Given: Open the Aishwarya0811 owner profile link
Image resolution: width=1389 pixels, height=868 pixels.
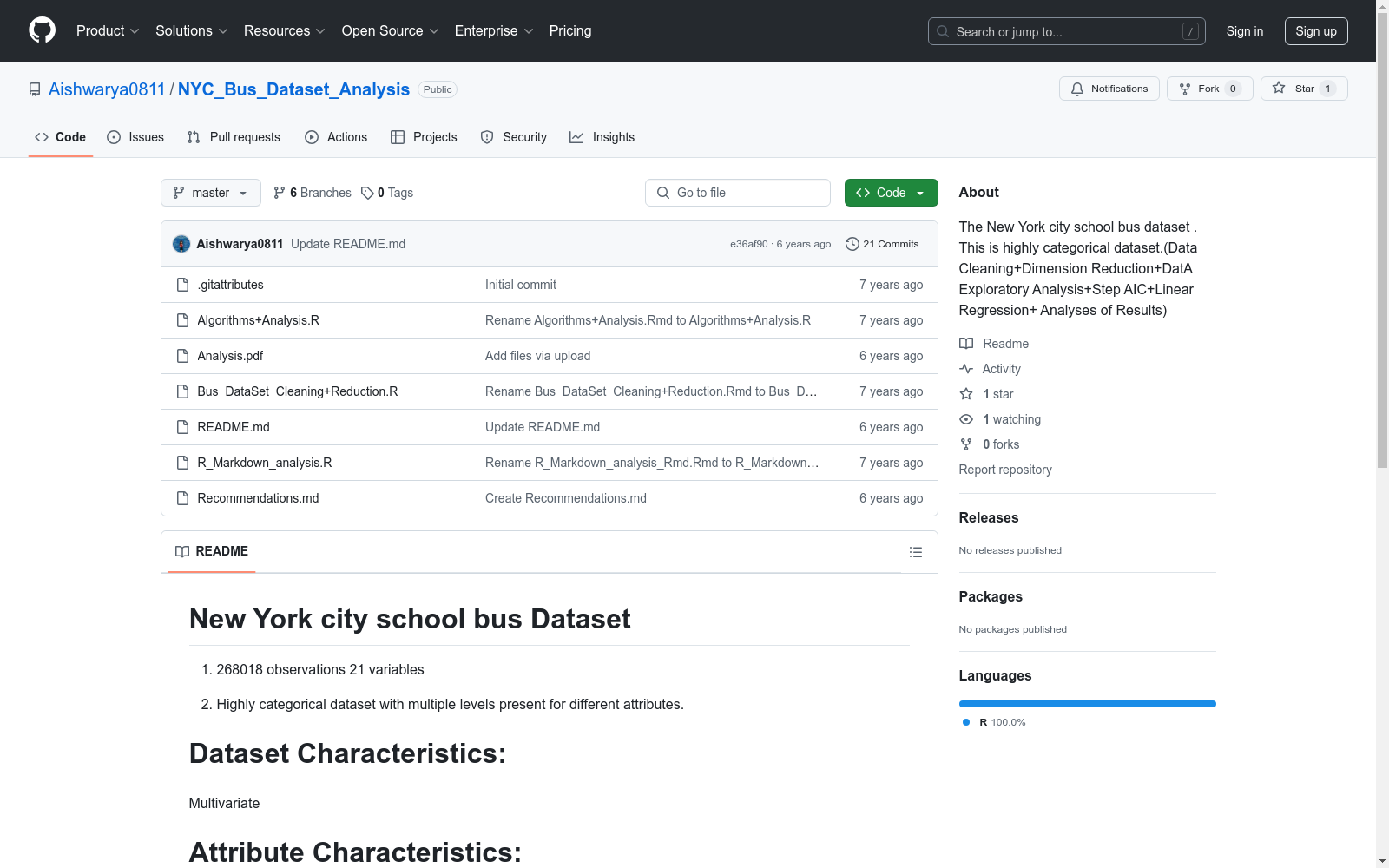Looking at the screenshot, I should 107,89.
